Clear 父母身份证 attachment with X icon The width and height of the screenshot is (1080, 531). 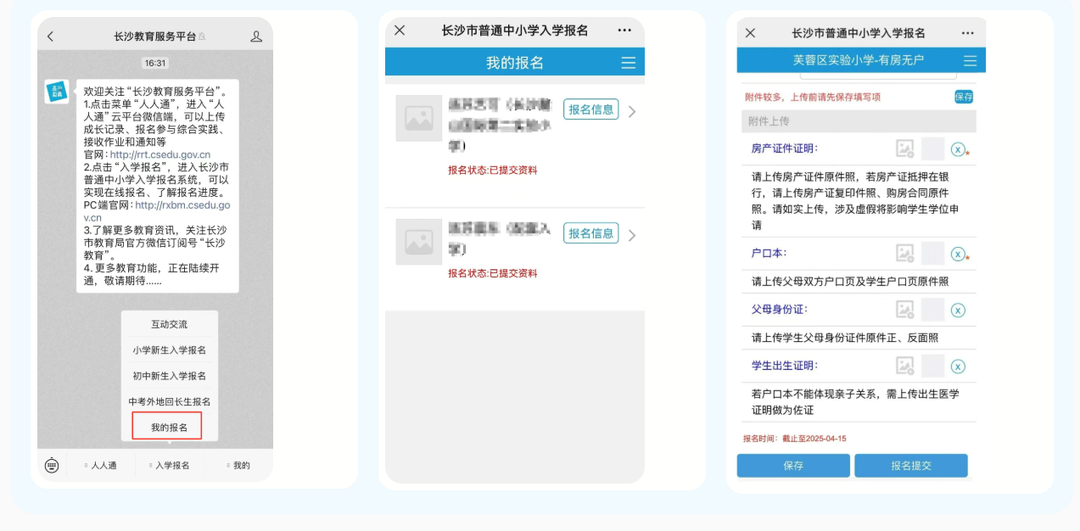pos(958,310)
